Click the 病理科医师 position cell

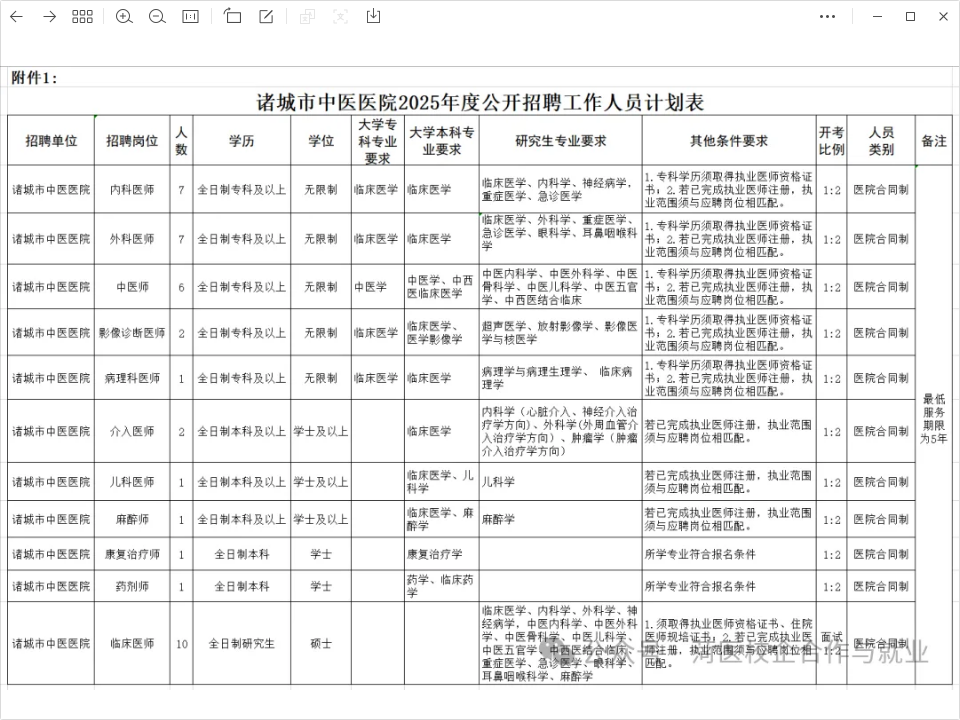(x=132, y=378)
